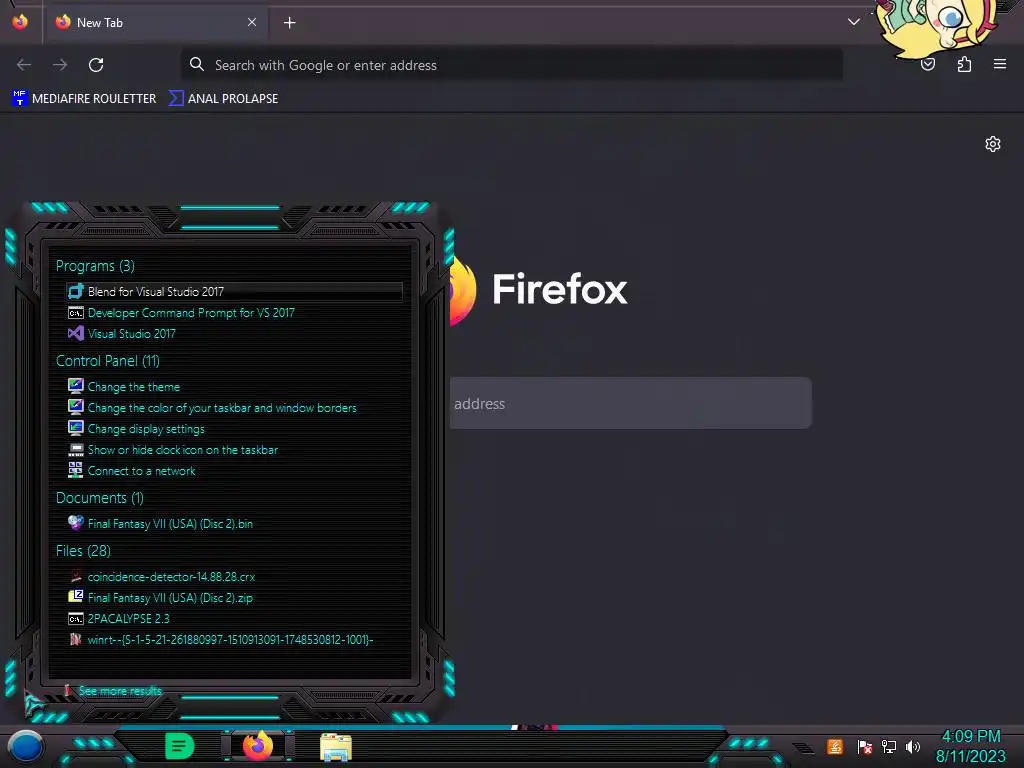Screen dimensions: 1024x768
Task: Open the winrt--{S-1-5-21... file result
Action: [230, 639]
